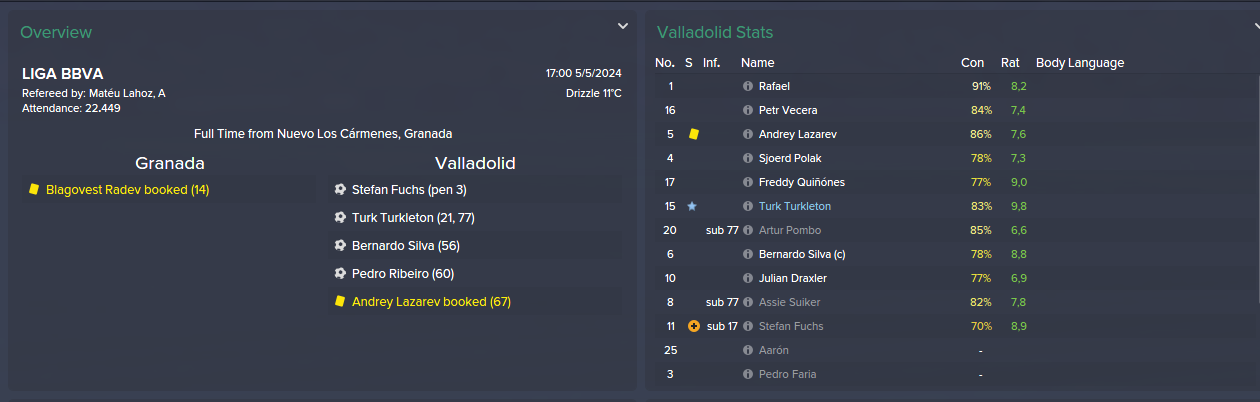Collapse the Overview panel with its chevron
Screen dimensions: 1260x402
pyautogui.click(x=623, y=26)
